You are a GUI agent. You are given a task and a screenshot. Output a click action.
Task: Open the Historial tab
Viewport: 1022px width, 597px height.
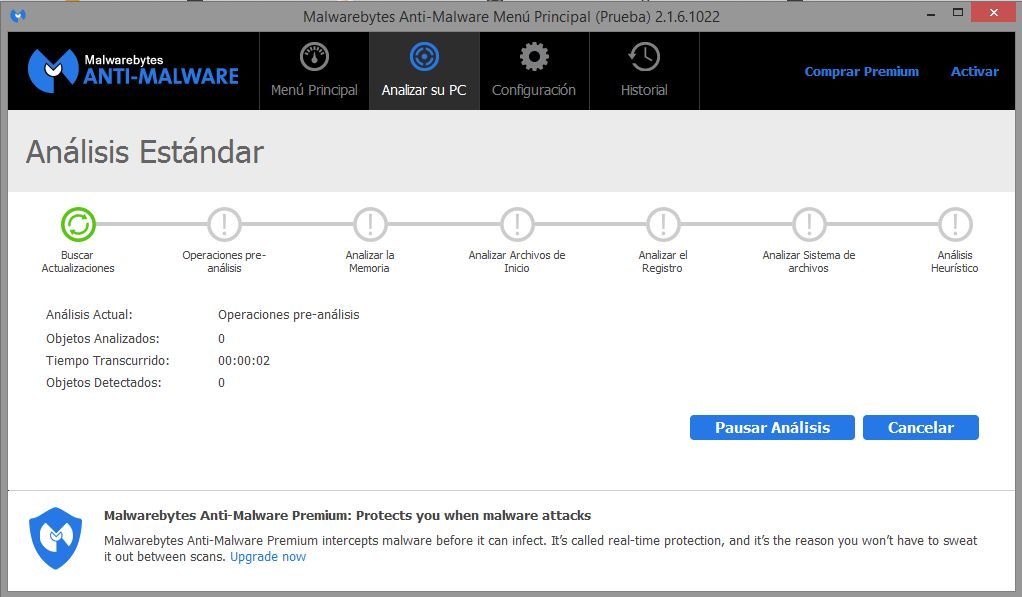click(644, 71)
